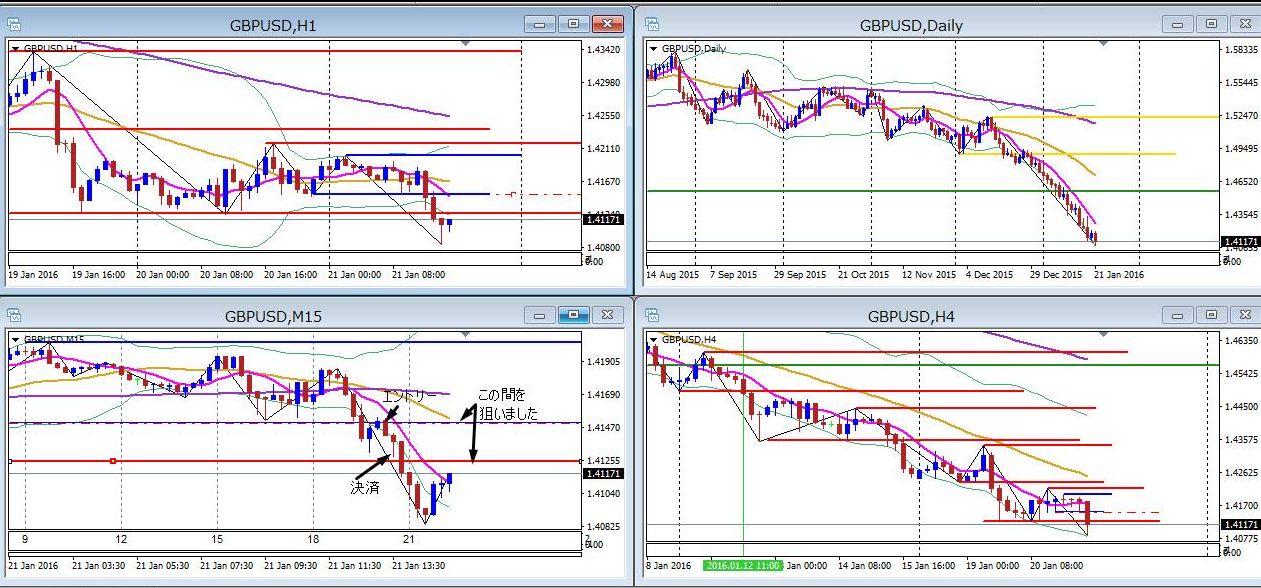This screenshot has height=588, width=1261.
Task: Click the green 2016.01.12 11:00 date marker
Action: (x=743, y=564)
